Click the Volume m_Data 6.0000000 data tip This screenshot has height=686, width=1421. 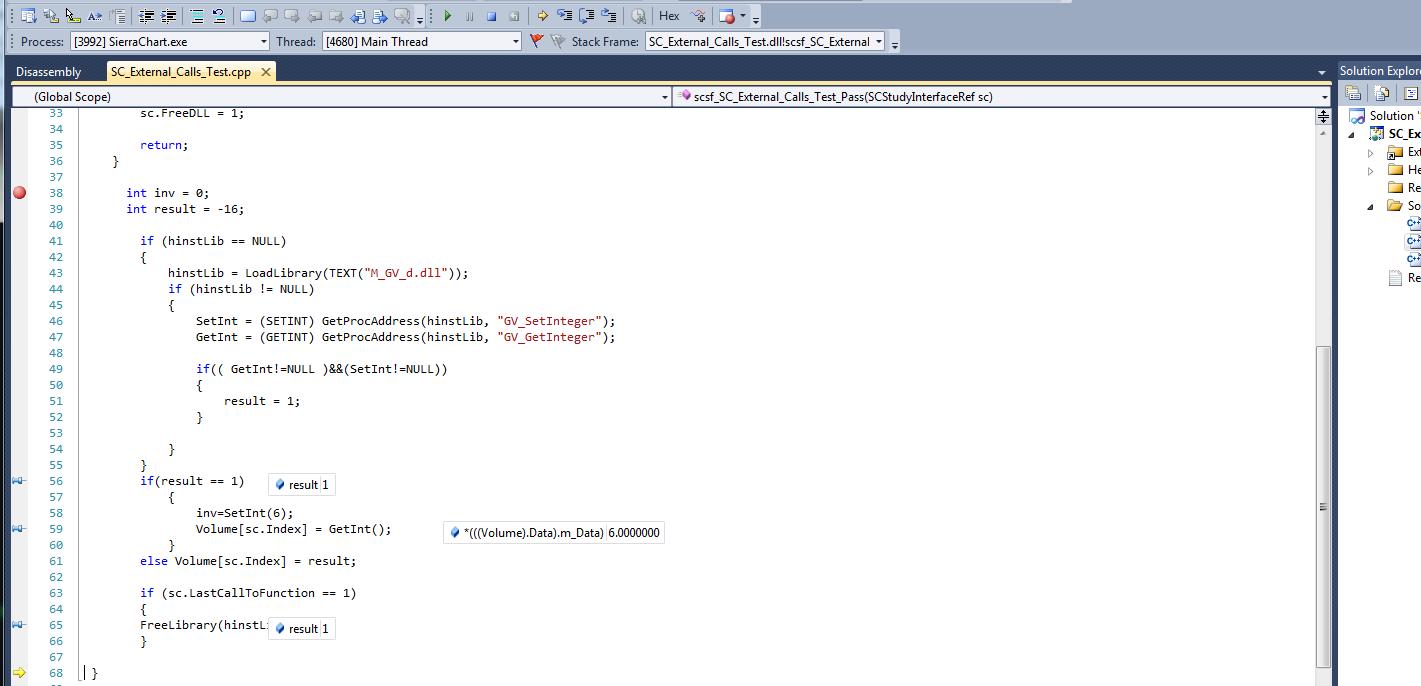tap(554, 533)
